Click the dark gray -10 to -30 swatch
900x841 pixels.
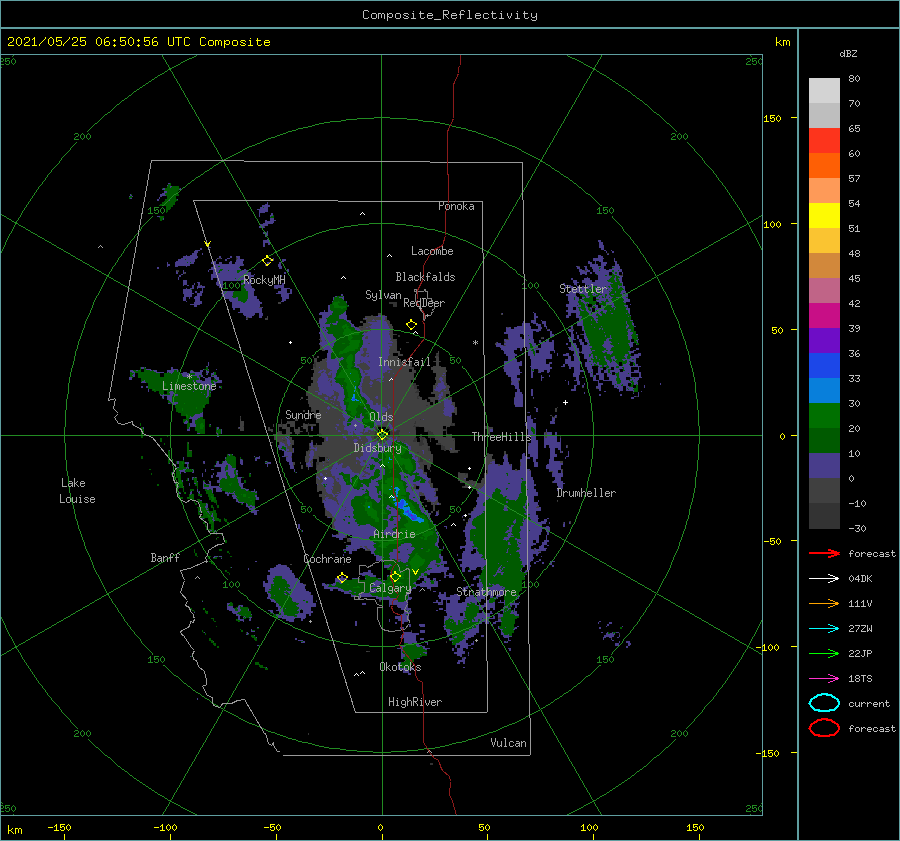(824, 516)
